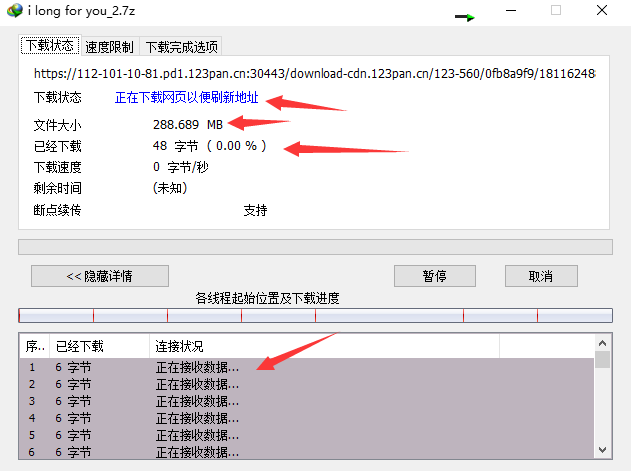Viewport: 631px width, 471px height.
Task: Open the 速度限制 tab
Action: (109, 47)
